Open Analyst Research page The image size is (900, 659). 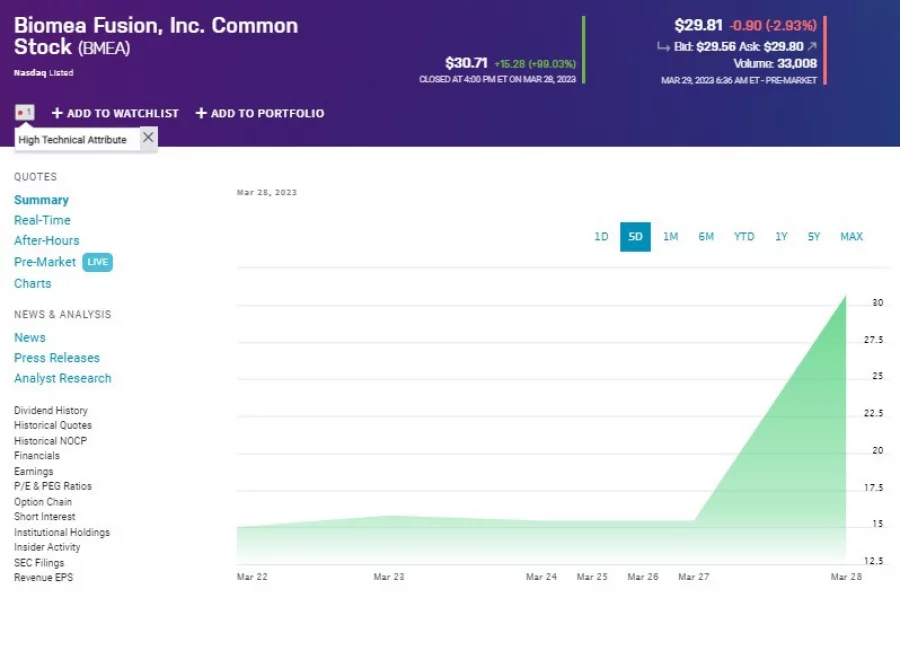62,378
